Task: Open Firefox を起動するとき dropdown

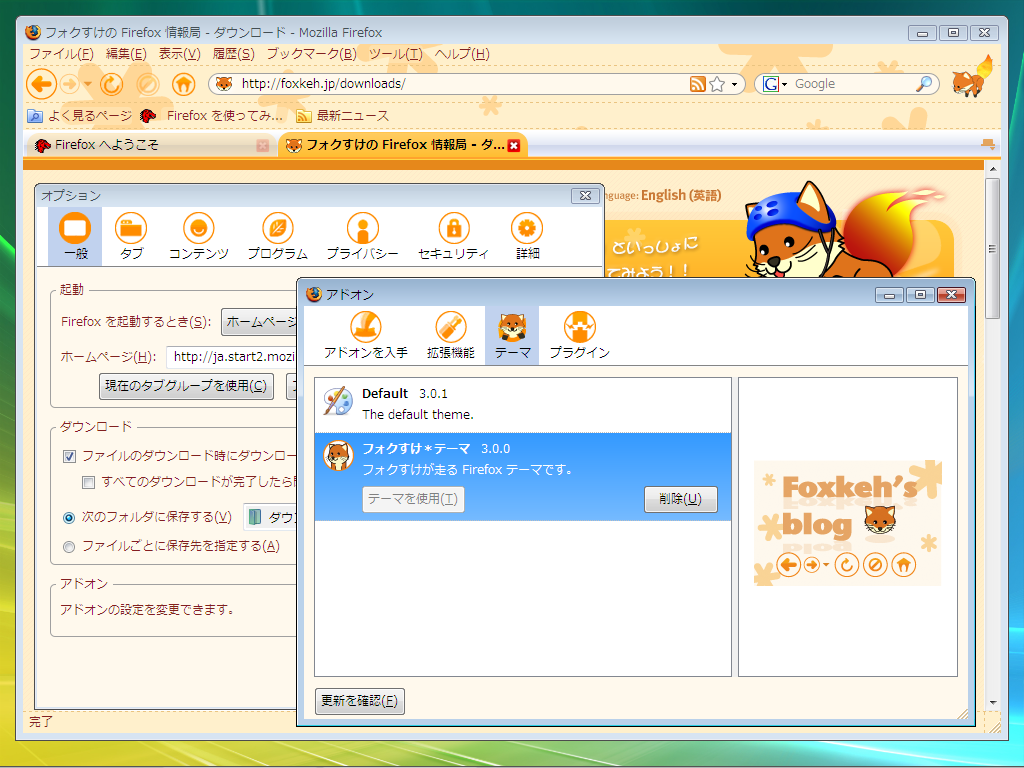Action: coord(259,322)
